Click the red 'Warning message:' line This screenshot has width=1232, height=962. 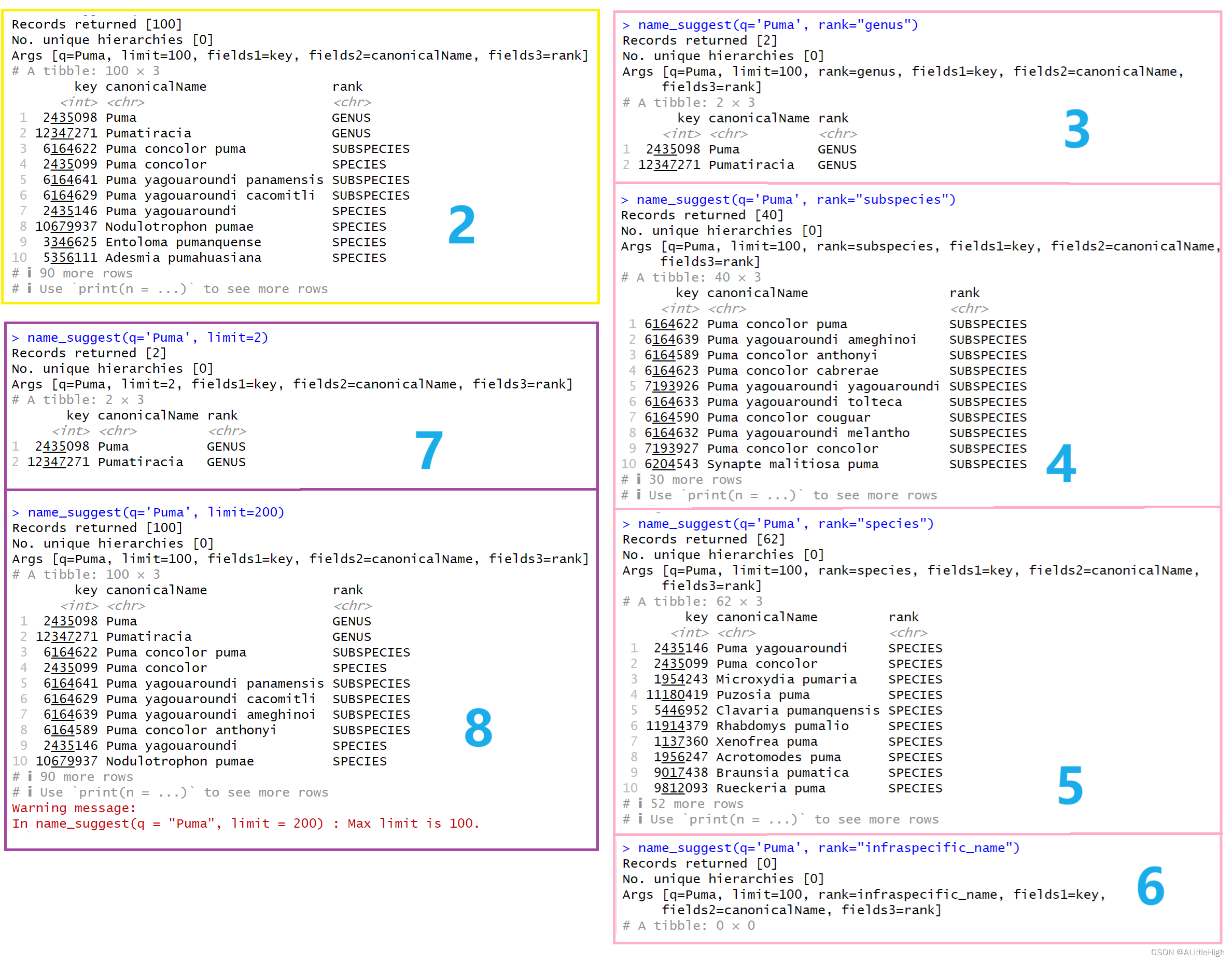click(74, 808)
